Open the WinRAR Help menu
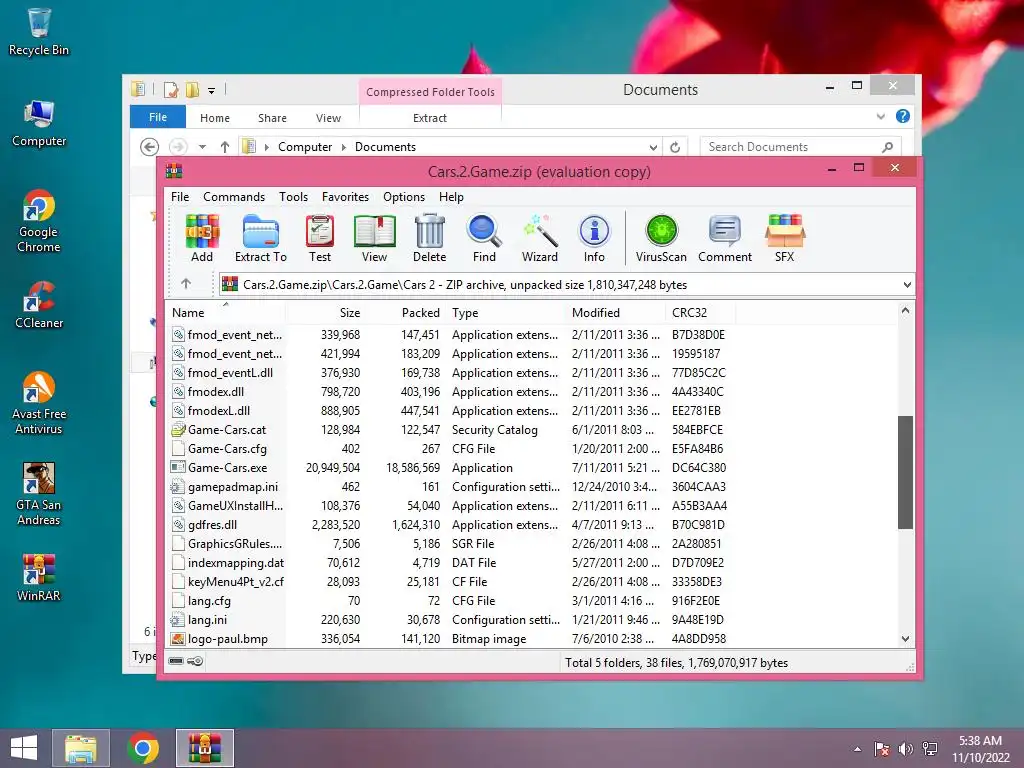The height and width of the screenshot is (768, 1024). point(451,197)
